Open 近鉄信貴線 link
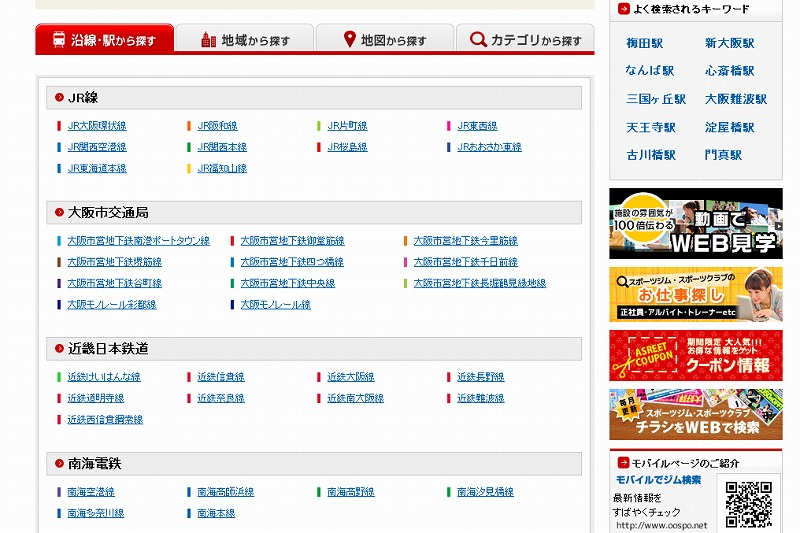The image size is (800, 533). pyautogui.click(x=221, y=377)
